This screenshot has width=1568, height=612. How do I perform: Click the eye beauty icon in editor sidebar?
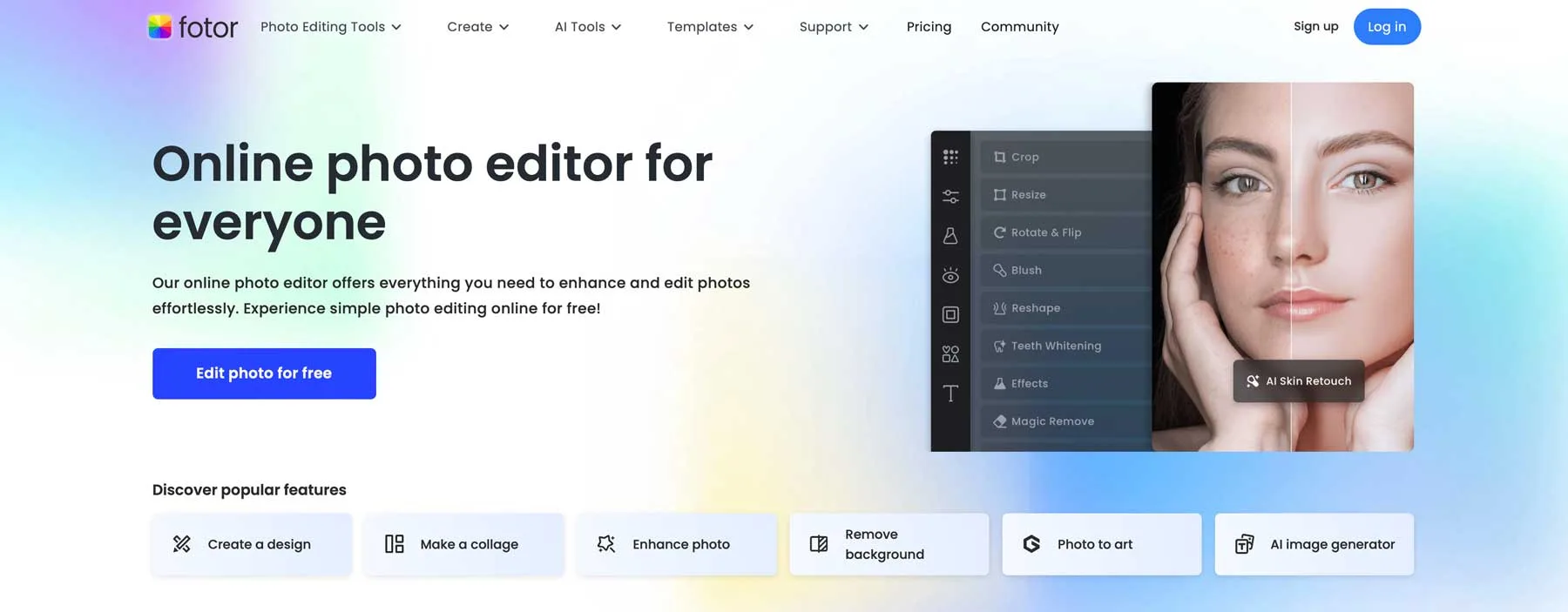pyautogui.click(x=950, y=275)
